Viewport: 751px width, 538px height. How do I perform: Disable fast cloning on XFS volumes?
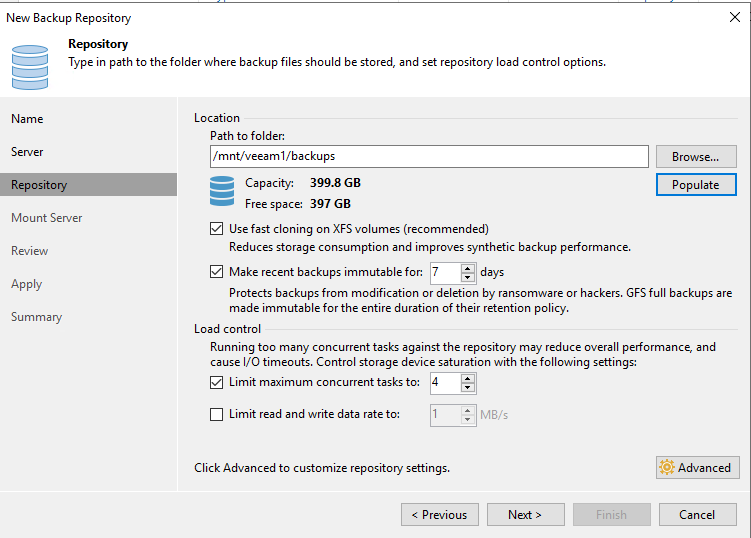pyautogui.click(x=217, y=229)
